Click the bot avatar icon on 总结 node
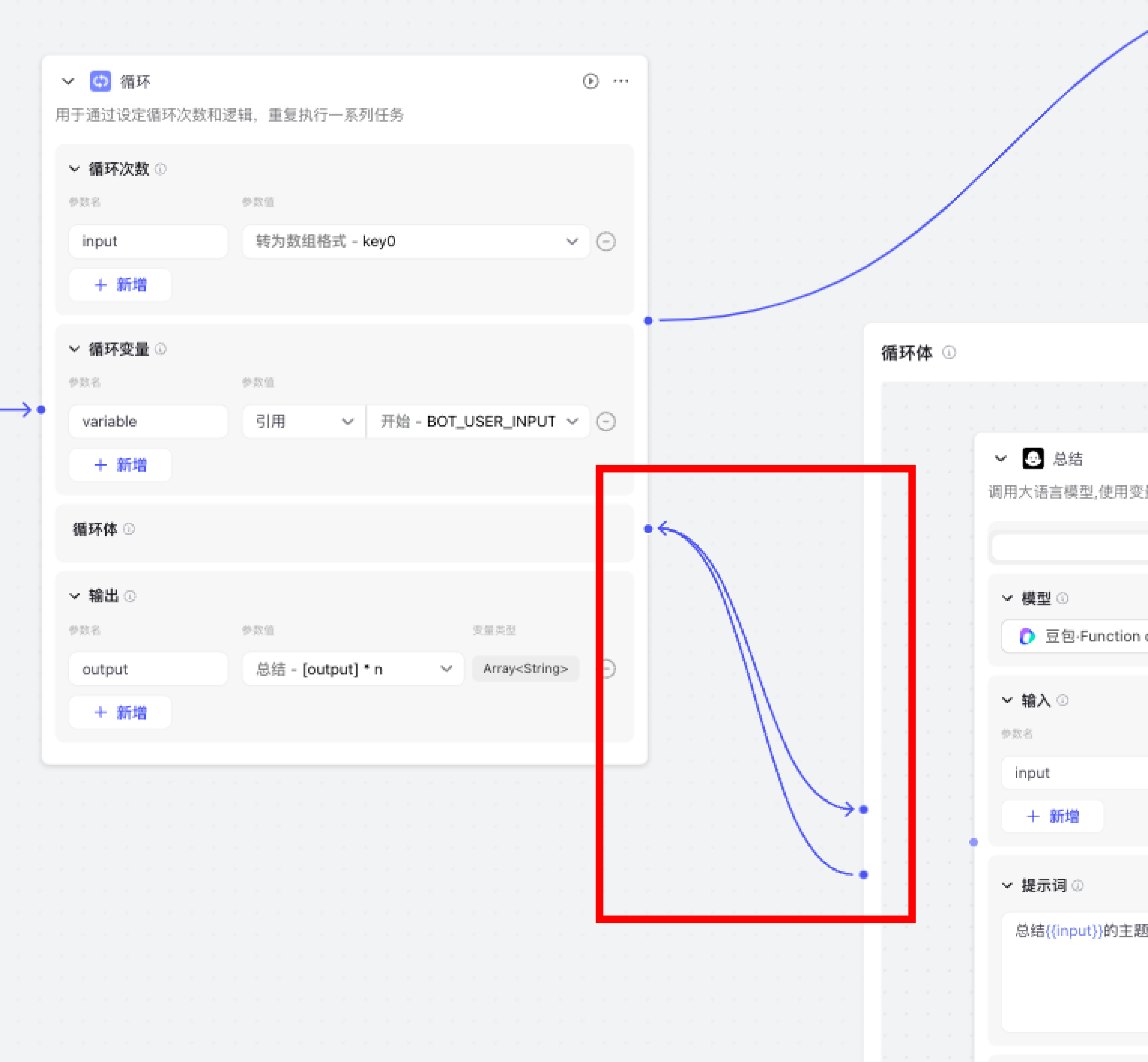 (x=1032, y=458)
